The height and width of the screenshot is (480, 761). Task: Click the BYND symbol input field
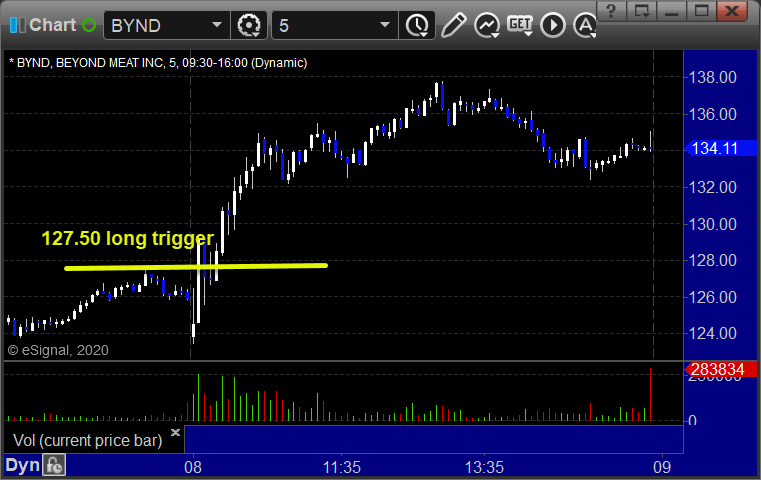click(166, 25)
